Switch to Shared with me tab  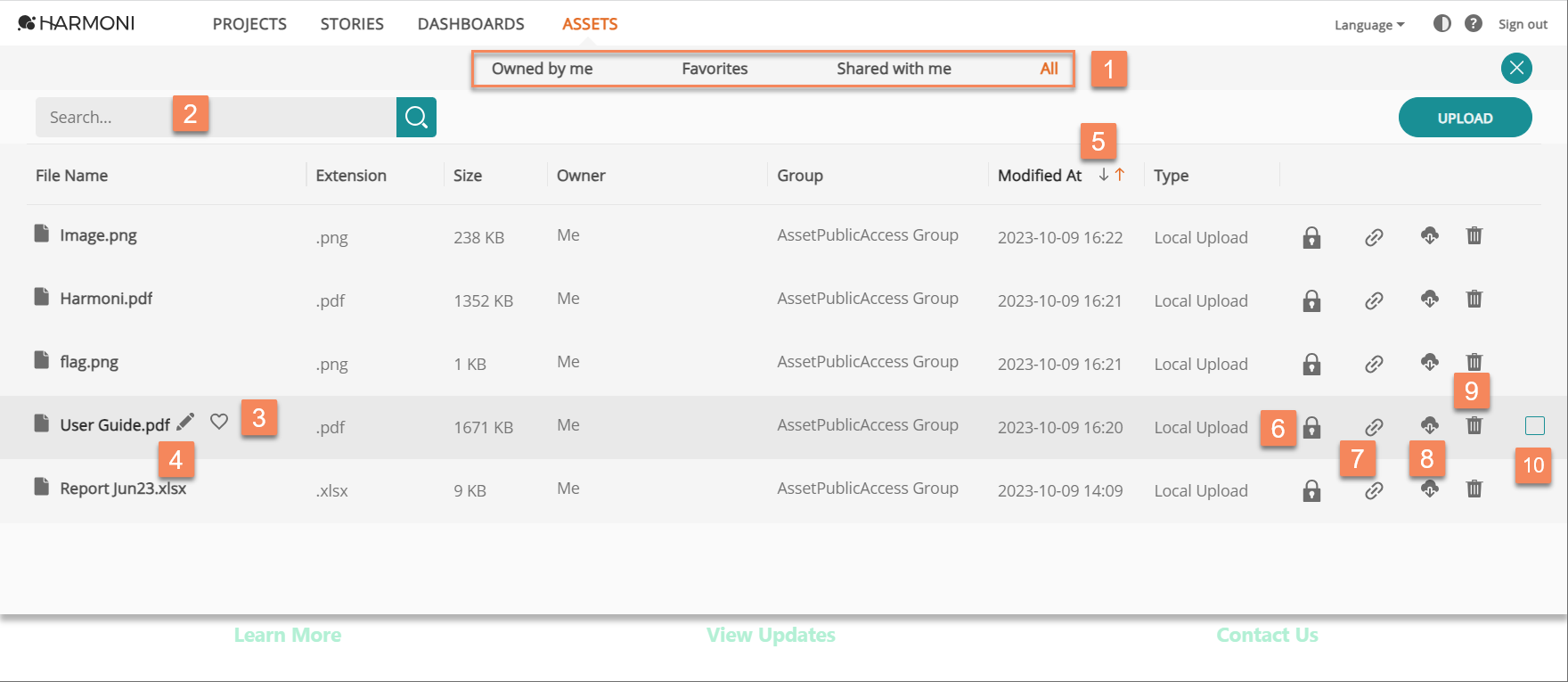(x=894, y=69)
